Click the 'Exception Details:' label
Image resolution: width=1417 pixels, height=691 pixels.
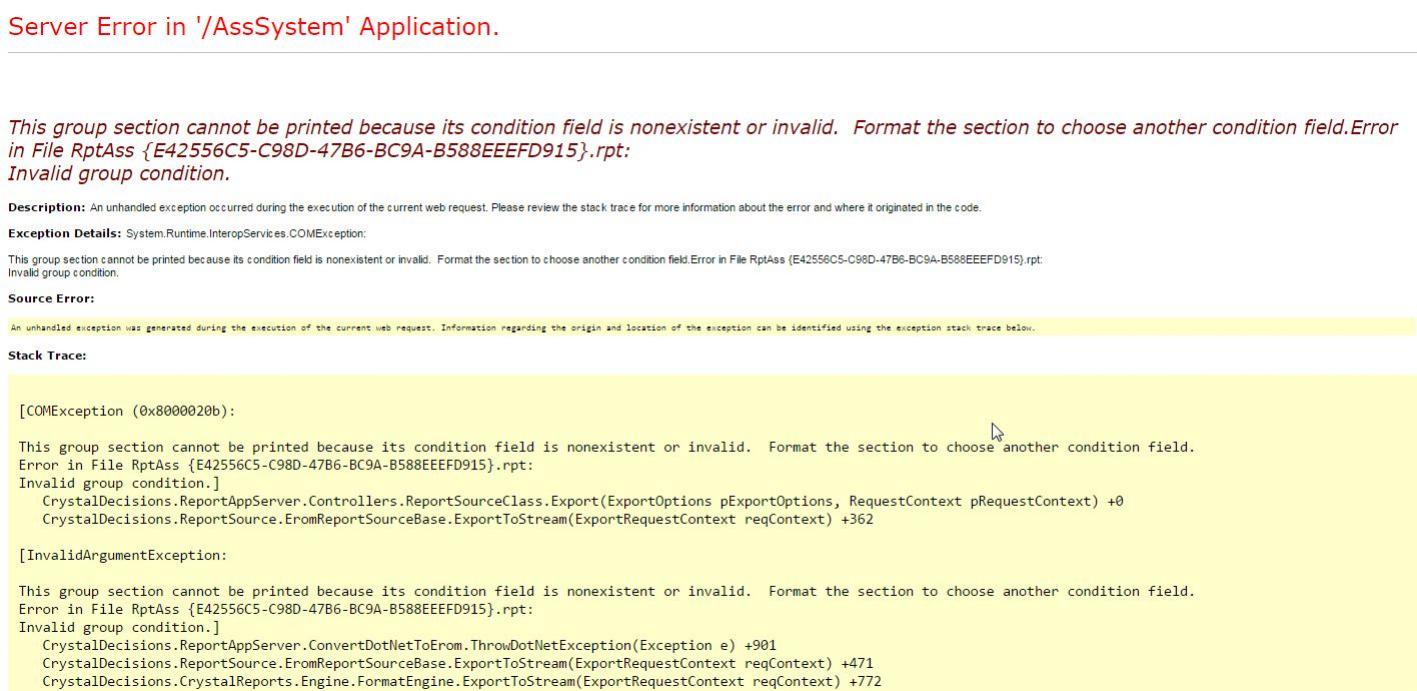click(62, 234)
